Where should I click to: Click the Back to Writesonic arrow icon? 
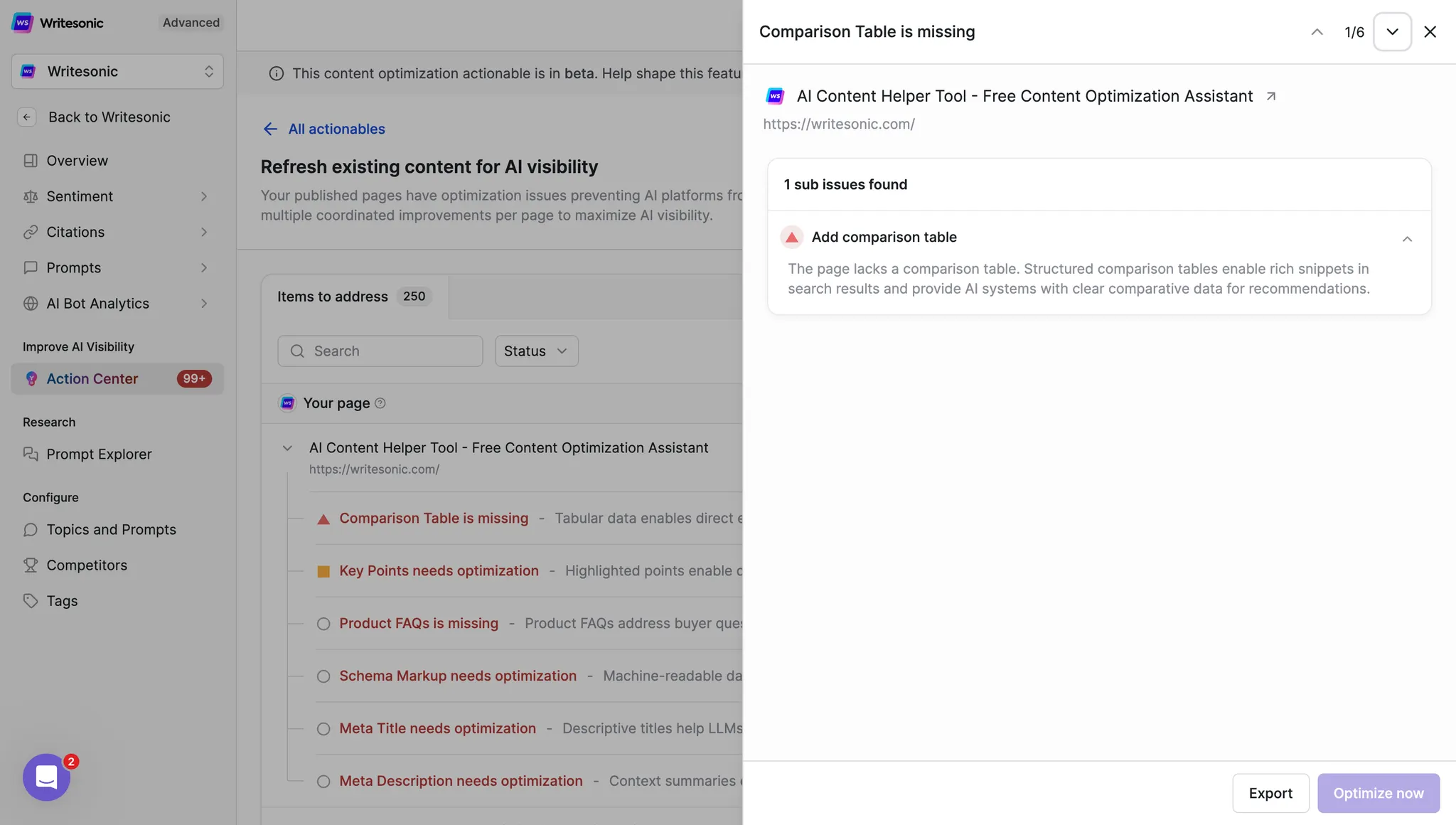[x=27, y=117]
